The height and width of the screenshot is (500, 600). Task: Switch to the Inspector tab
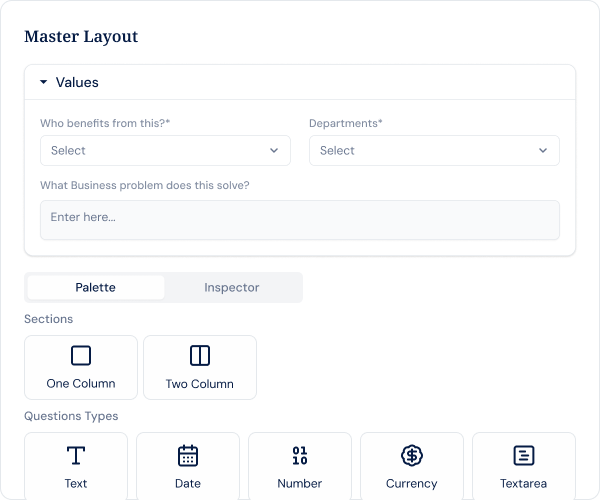click(x=232, y=287)
